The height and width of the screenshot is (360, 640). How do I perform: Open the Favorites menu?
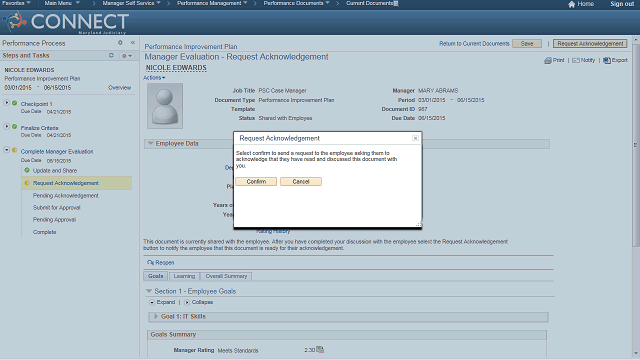coord(16,3)
